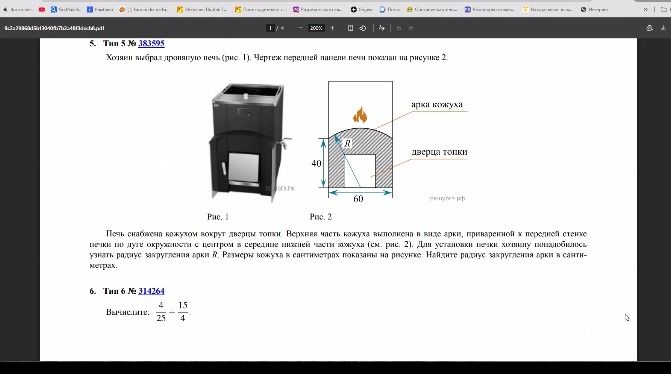Screen dimensions: 671x374
Task: Open the YouTube bookmark with red icon
Action: coord(42,9)
